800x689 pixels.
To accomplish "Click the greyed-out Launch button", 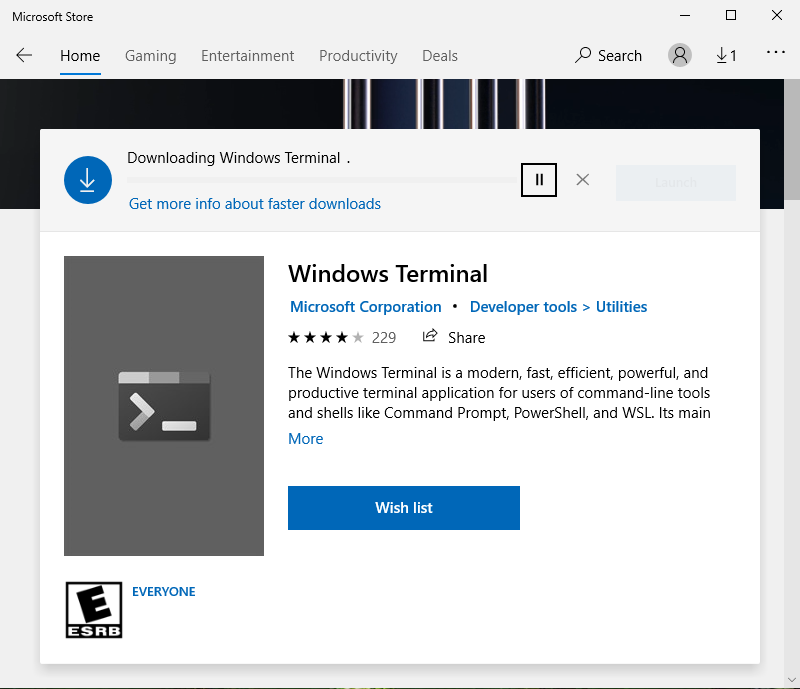I will pyautogui.click(x=676, y=183).
